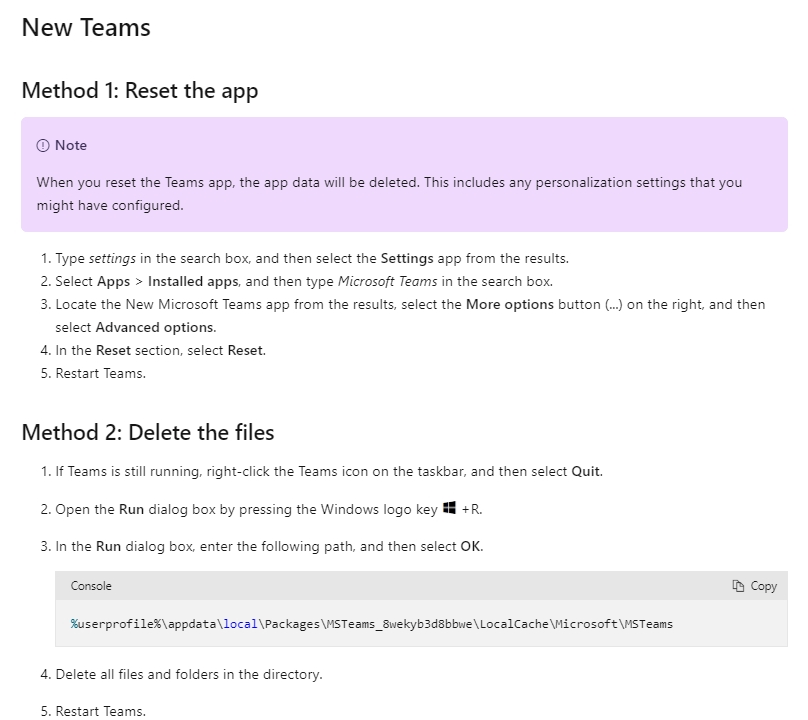
Task: Click the Console label on the code block
Action: coord(91,586)
